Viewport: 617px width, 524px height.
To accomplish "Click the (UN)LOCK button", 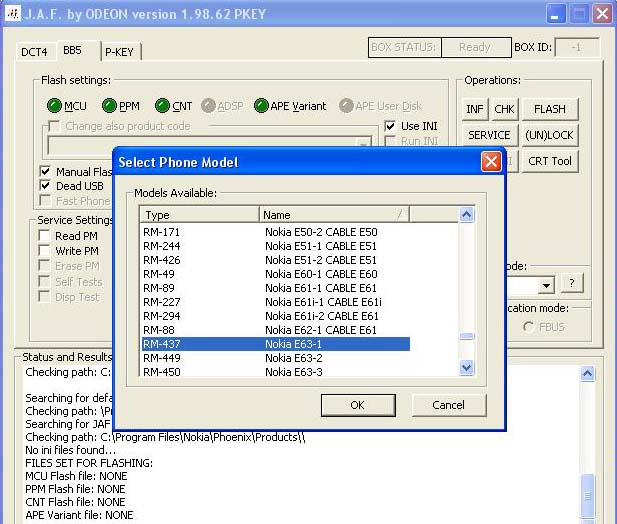I will (550, 135).
